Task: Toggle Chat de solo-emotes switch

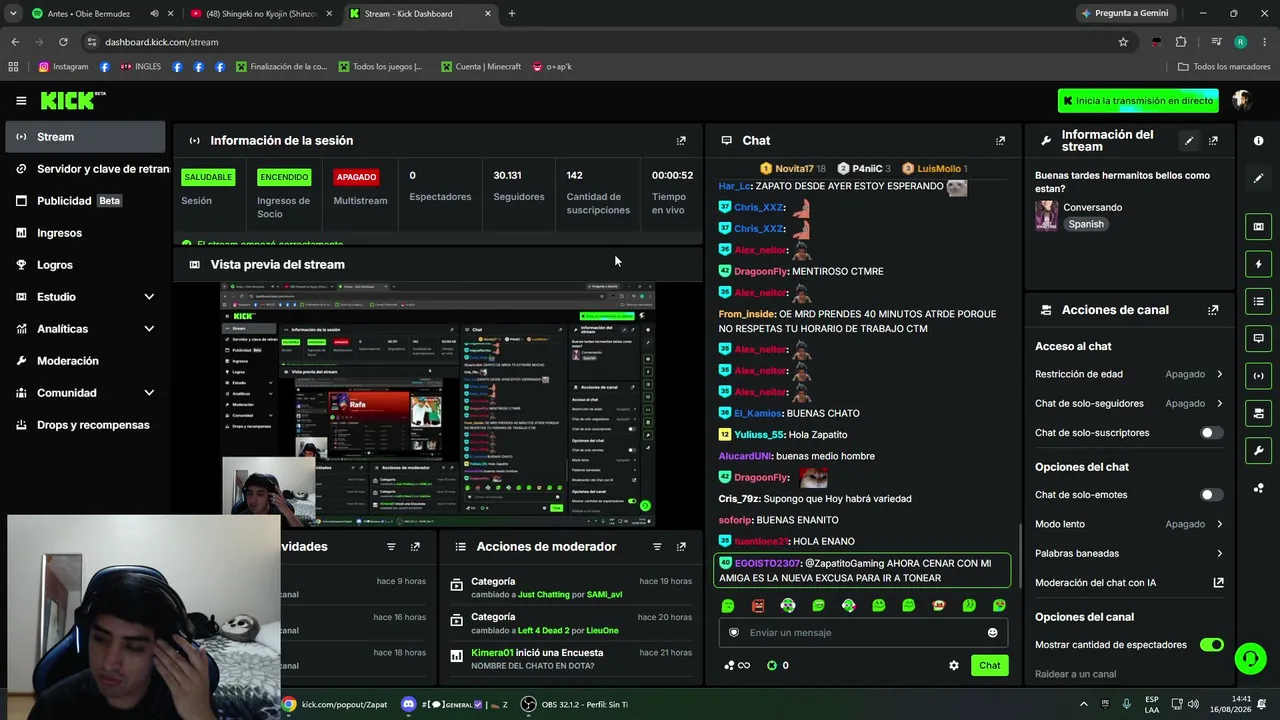Action: (x=1211, y=495)
